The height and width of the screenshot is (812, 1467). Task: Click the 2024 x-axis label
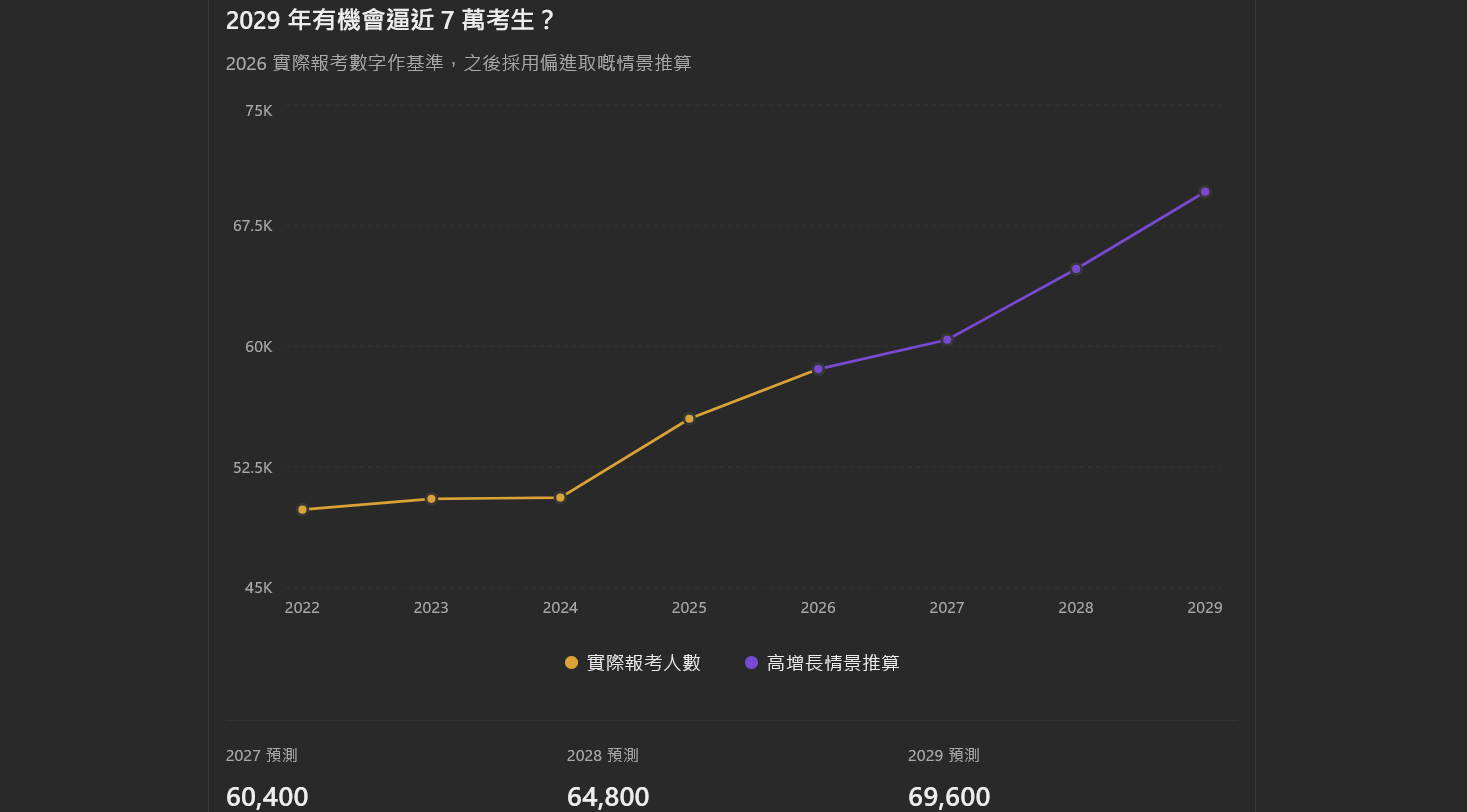coord(560,608)
